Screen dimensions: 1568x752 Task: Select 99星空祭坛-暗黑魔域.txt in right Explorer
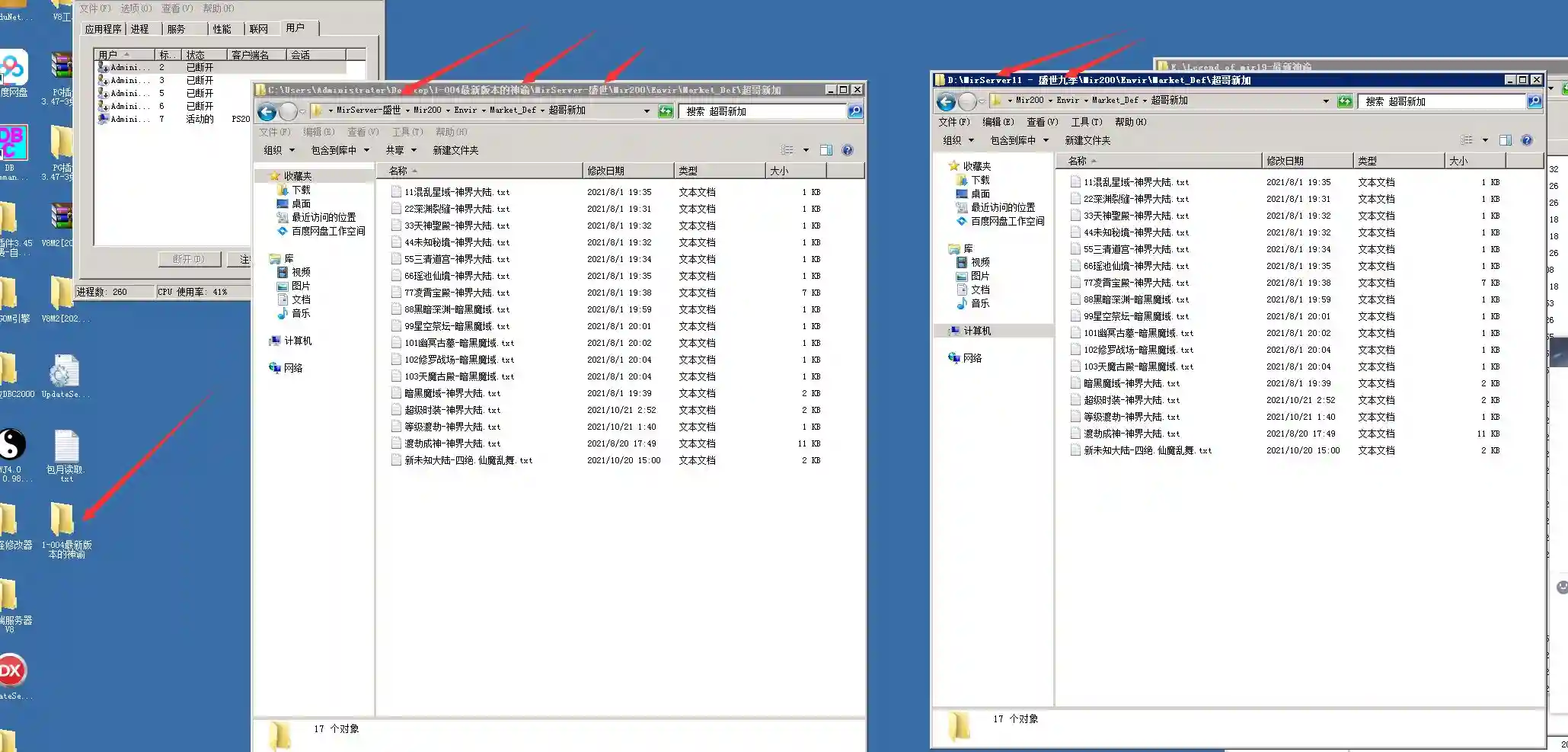pyautogui.click(x=1129, y=316)
